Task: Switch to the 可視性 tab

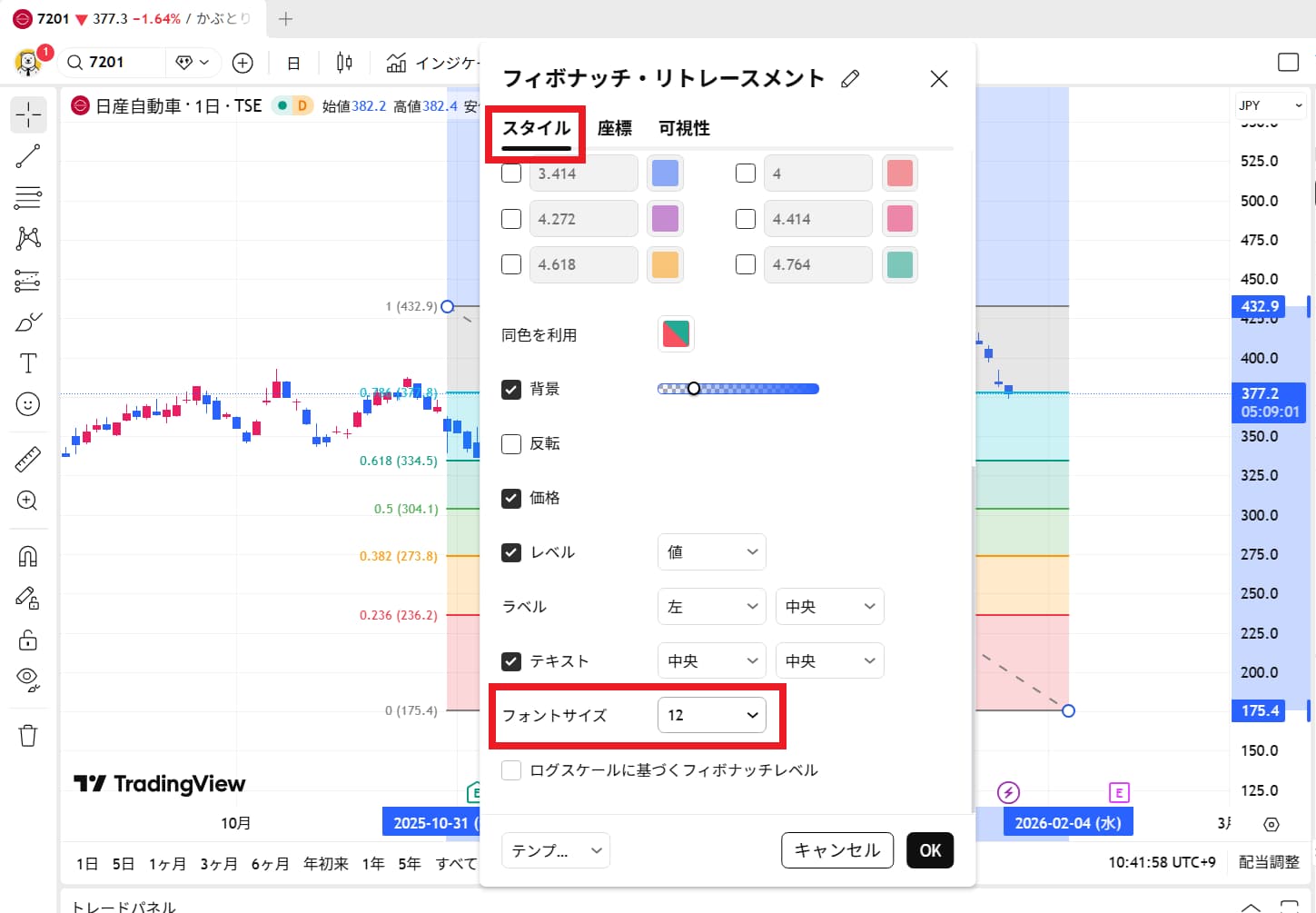Action: click(684, 128)
